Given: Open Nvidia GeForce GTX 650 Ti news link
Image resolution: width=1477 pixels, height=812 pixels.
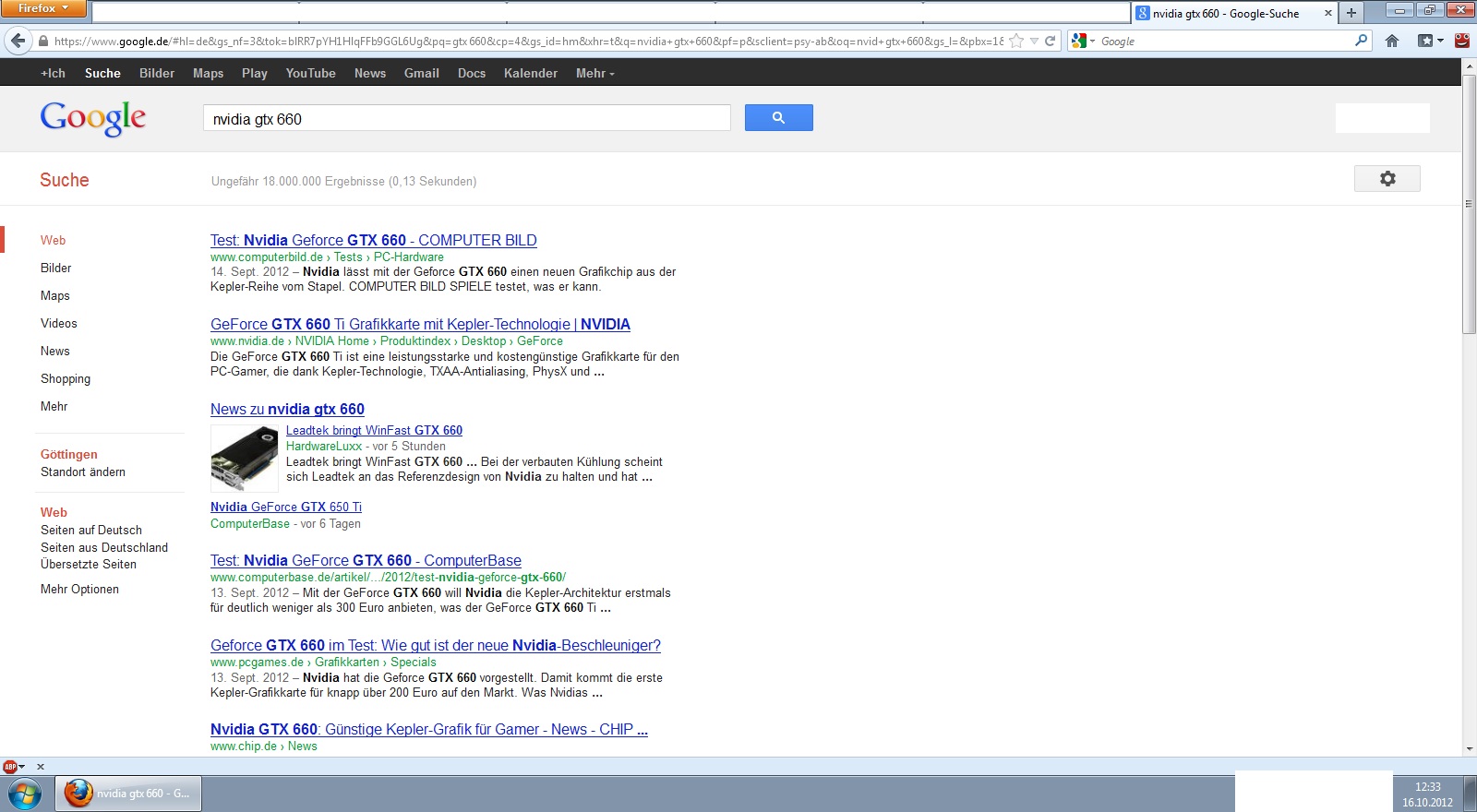Looking at the screenshot, I should pos(286,507).
